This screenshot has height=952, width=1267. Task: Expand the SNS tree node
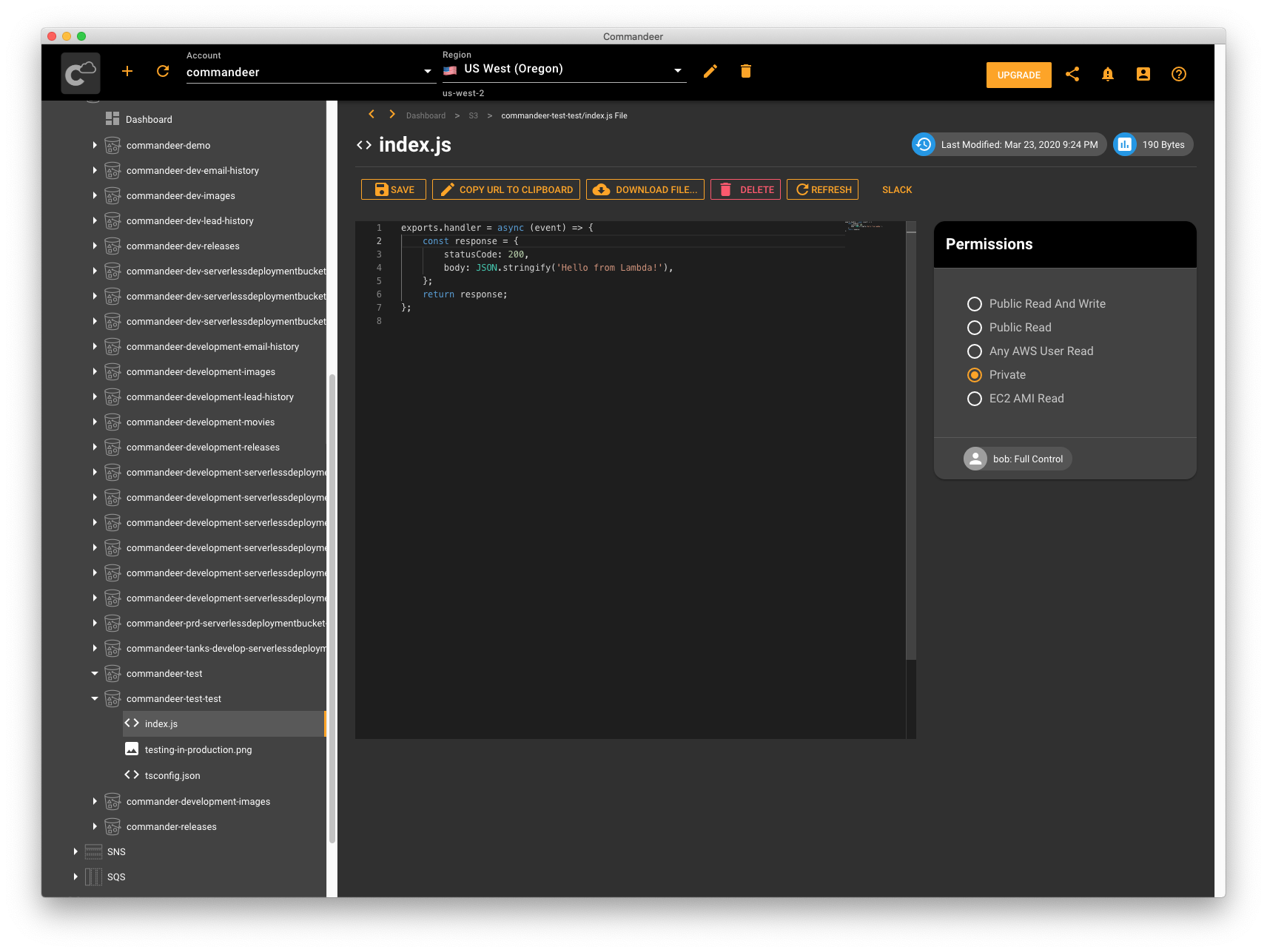pyautogui.click(x=75, y=851)
